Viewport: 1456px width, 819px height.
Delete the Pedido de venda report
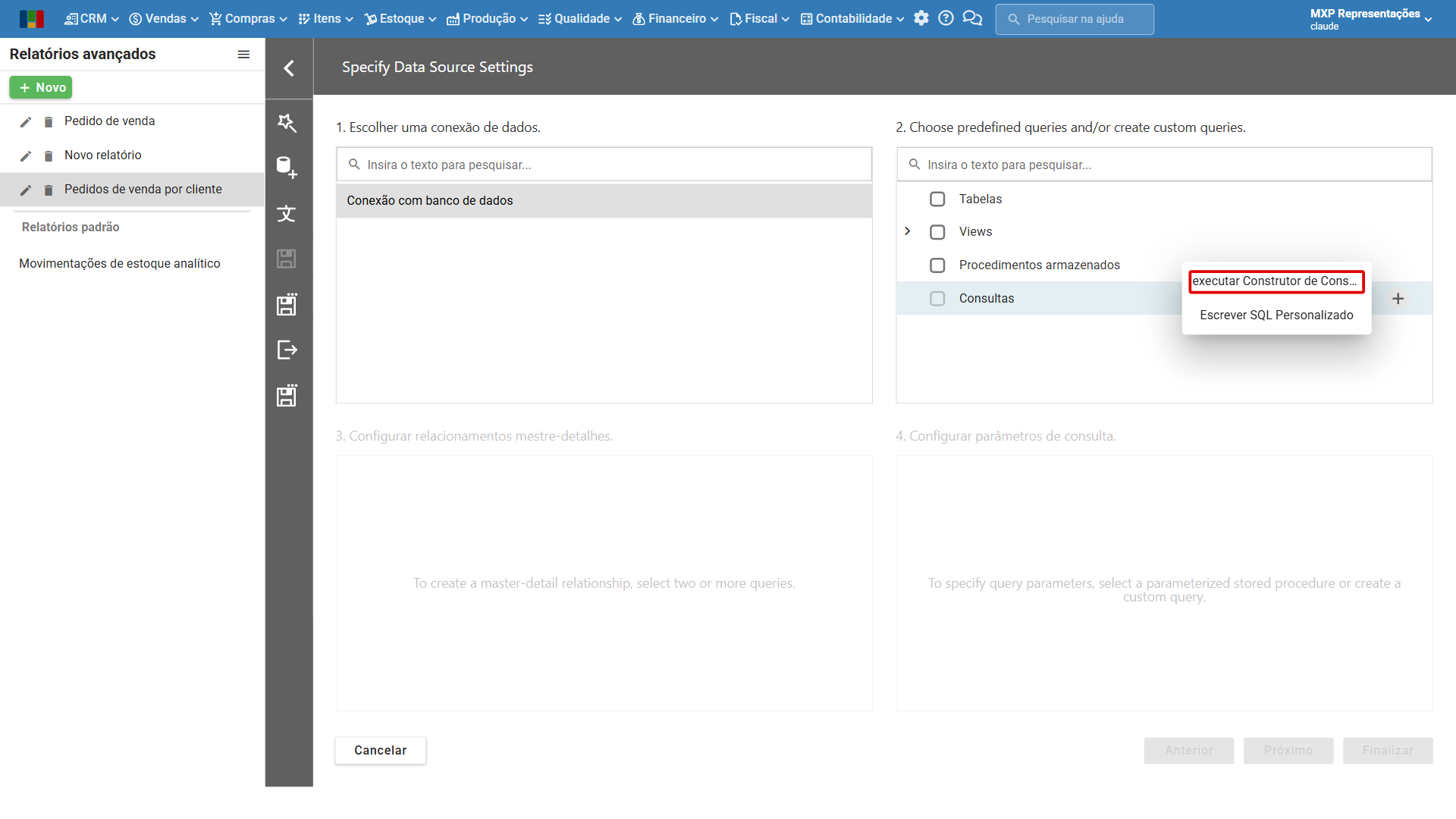pos(49,122)
